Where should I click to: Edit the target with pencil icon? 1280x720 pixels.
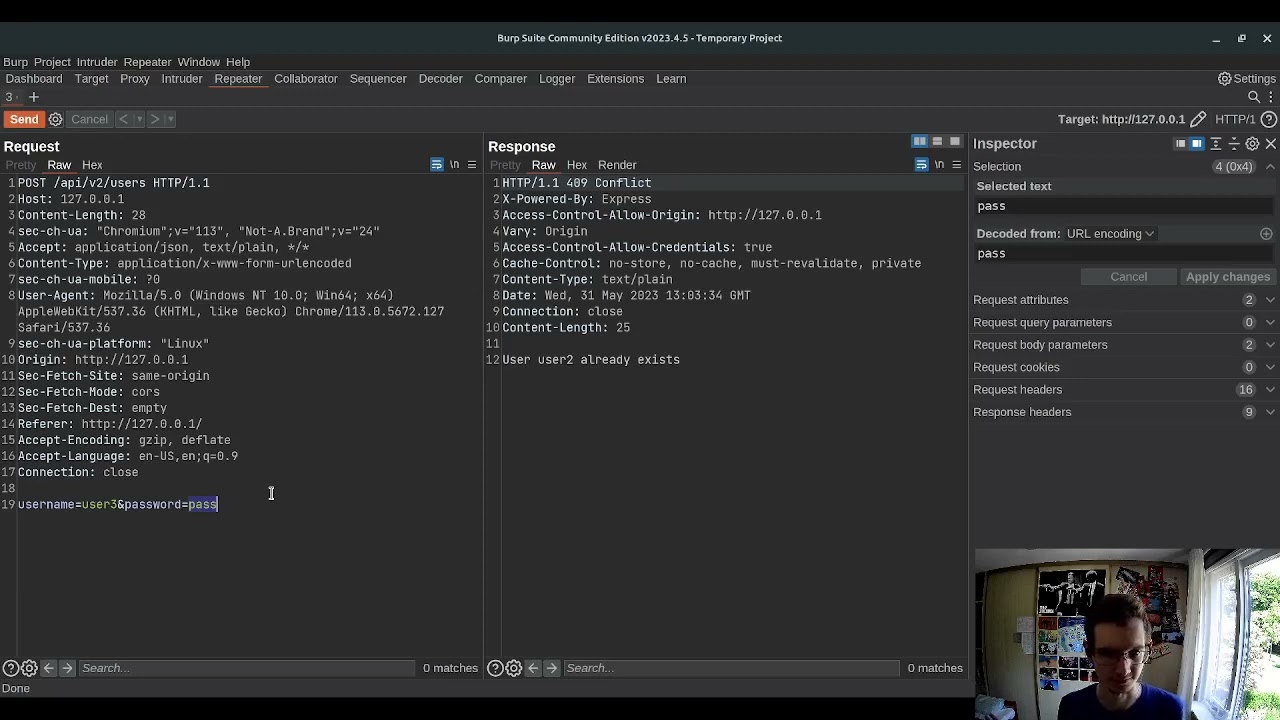point(1198,120)
